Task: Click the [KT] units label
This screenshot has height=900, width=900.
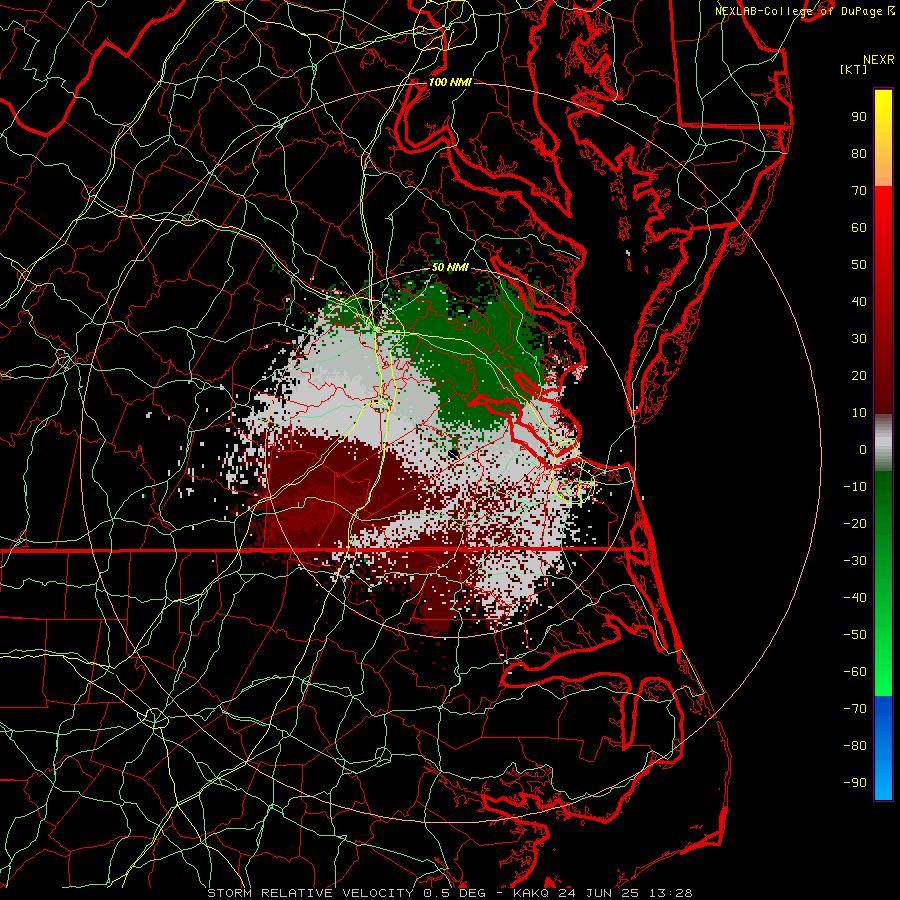Action: click(853, 69)
